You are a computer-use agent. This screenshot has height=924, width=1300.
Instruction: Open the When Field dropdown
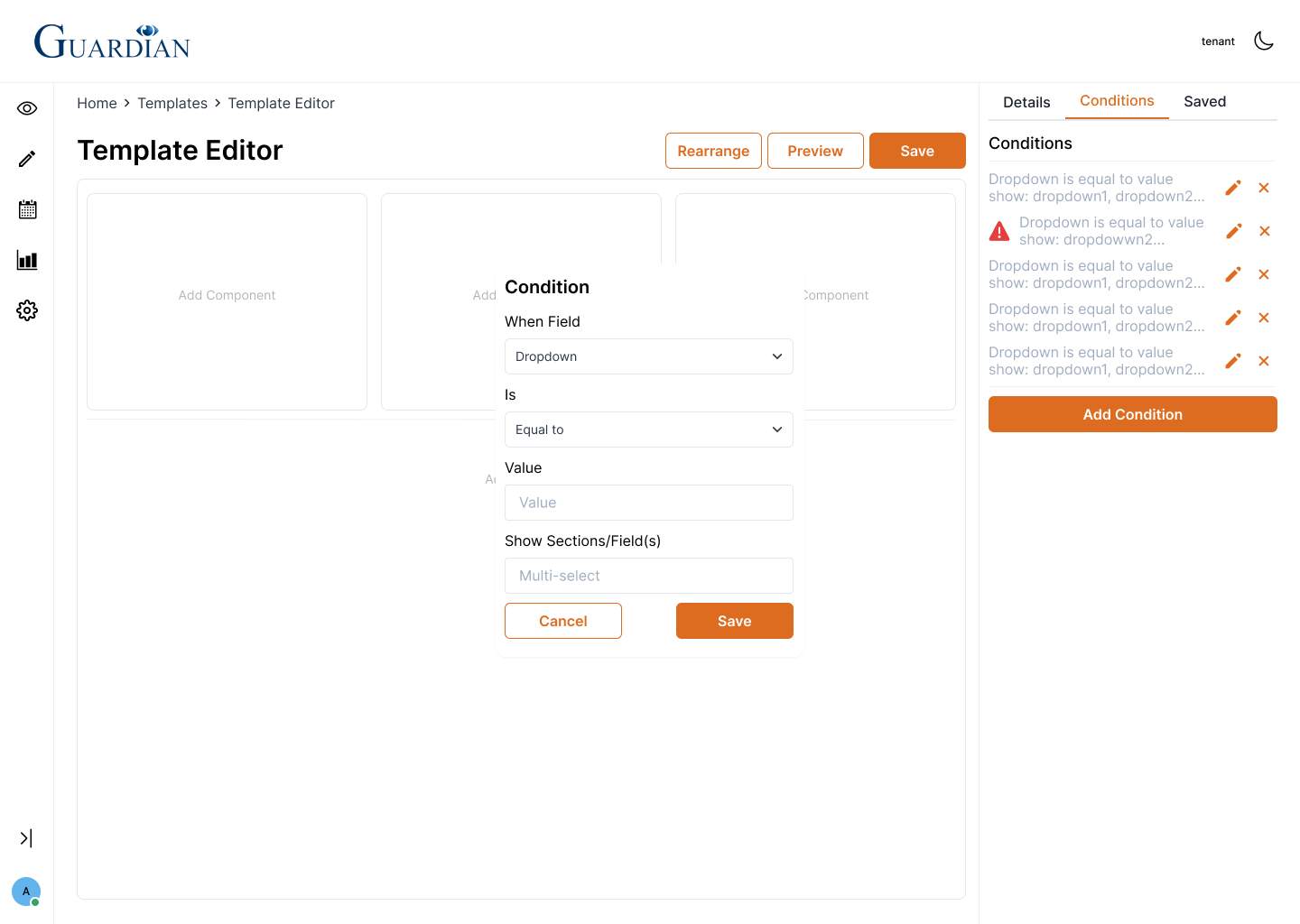coord(648,356)
